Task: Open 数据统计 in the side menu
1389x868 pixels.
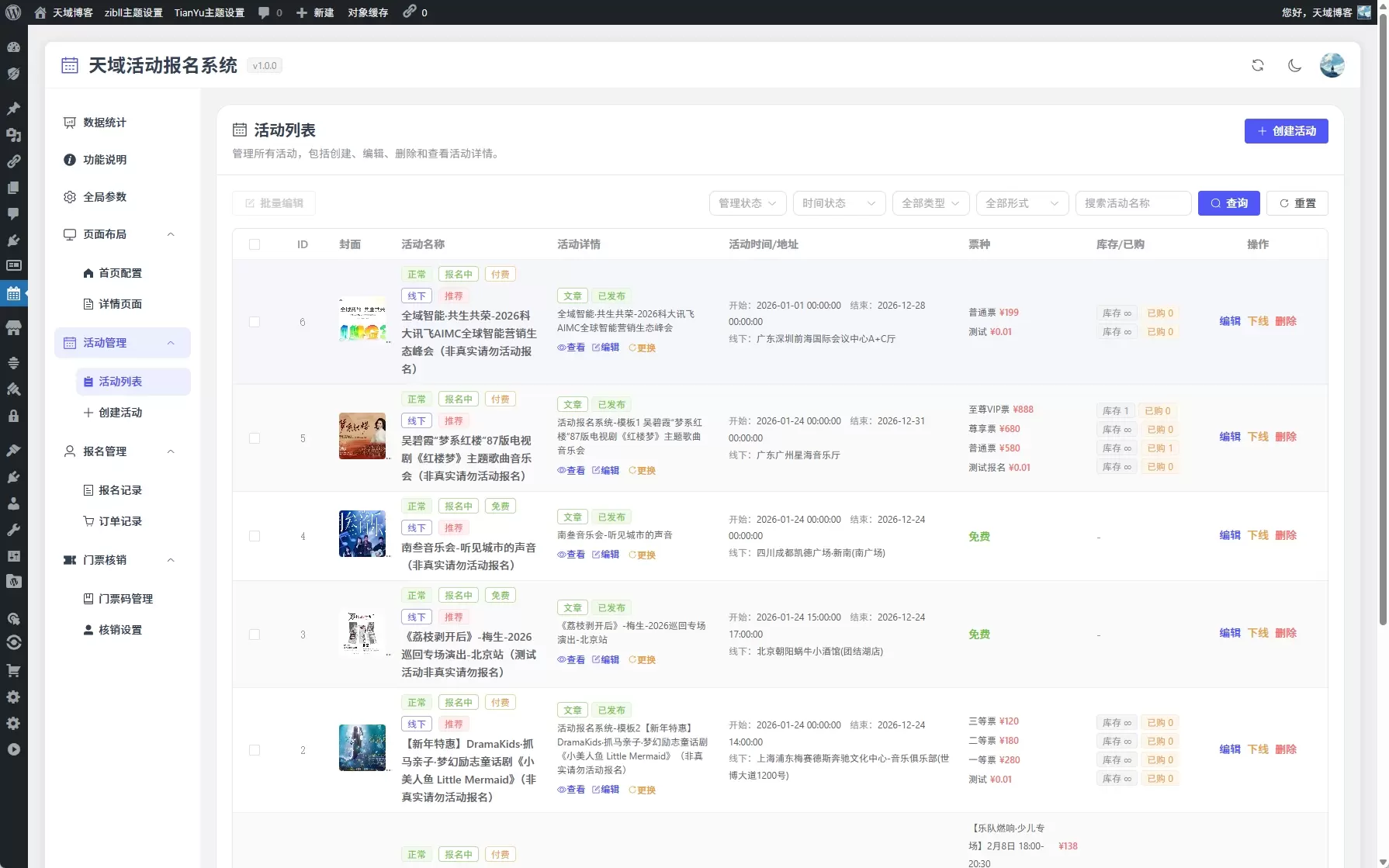Action: [123, 123]
